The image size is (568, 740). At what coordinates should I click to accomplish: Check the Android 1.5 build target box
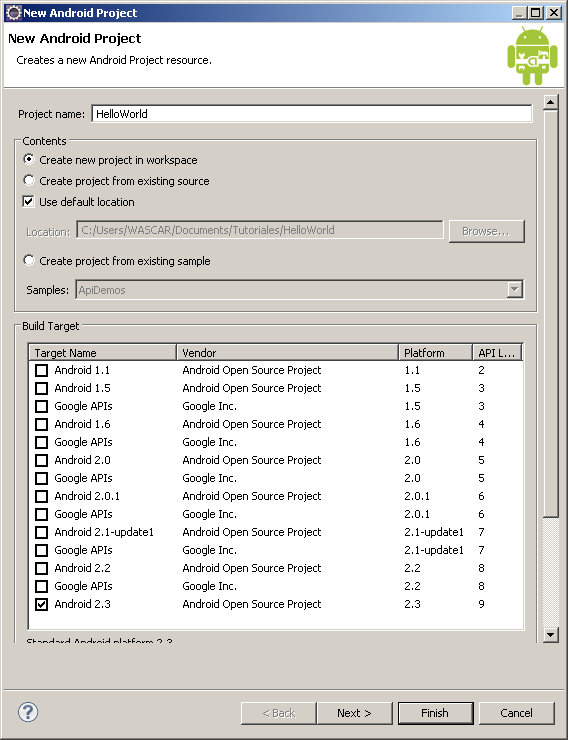(x=42, y=388)
